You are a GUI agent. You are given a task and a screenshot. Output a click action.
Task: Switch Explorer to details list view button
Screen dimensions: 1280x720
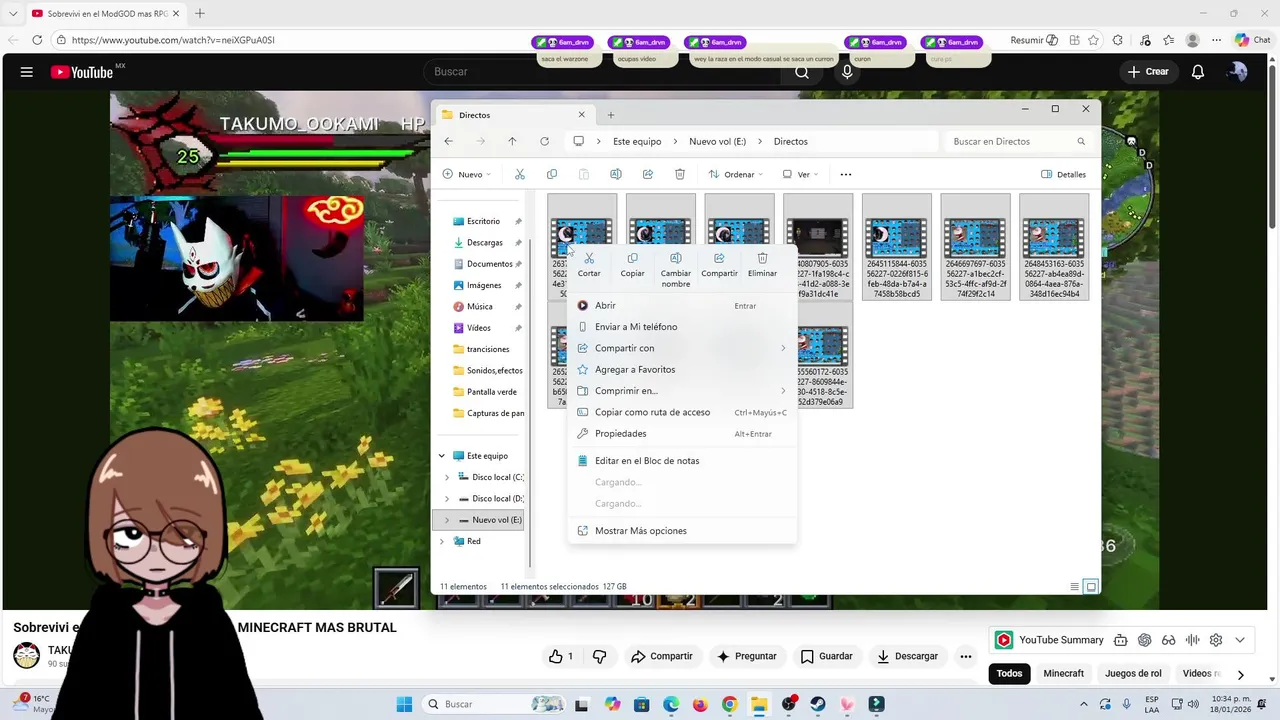point(1075,587)
